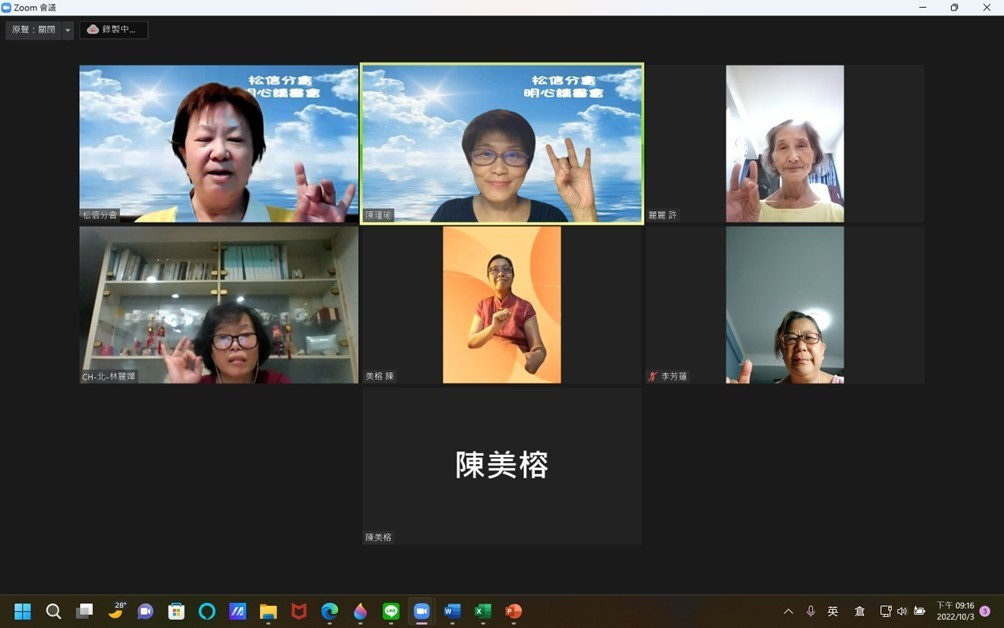Screen dimensions: 1004x628
Task: Open Microsoft Store from the taskbar
Action: click(176, 611)
